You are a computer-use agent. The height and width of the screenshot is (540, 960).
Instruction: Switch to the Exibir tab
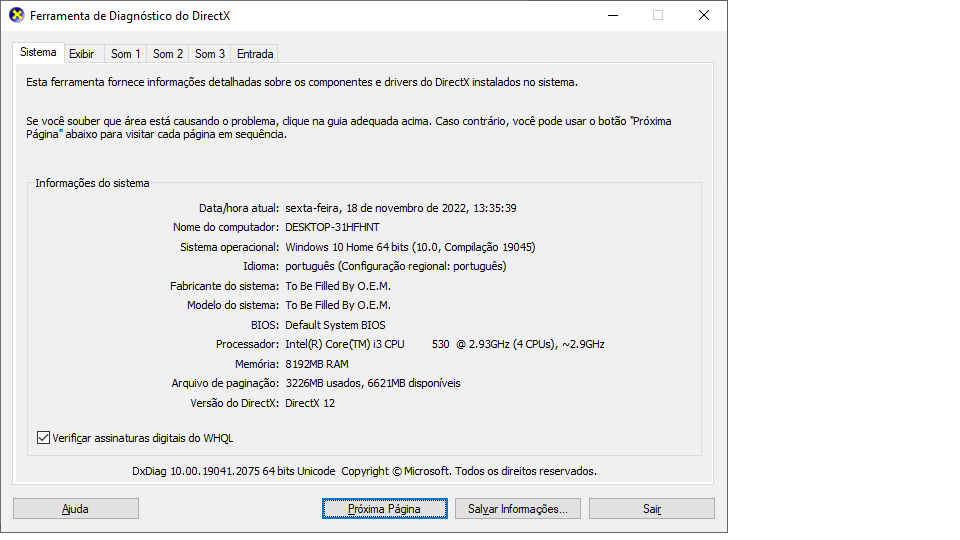81,54
